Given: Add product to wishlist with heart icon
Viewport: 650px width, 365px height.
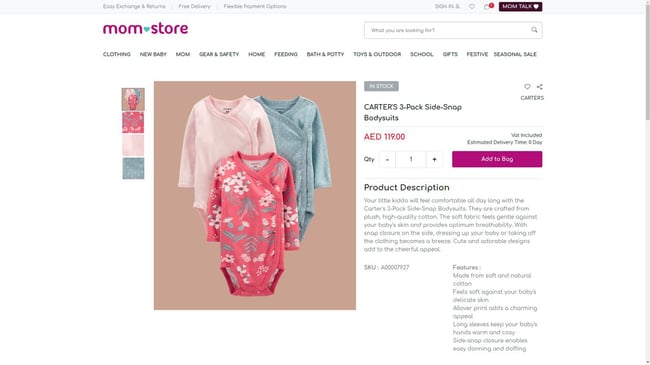Looking at the screenshot, I should tap(527, 87).
